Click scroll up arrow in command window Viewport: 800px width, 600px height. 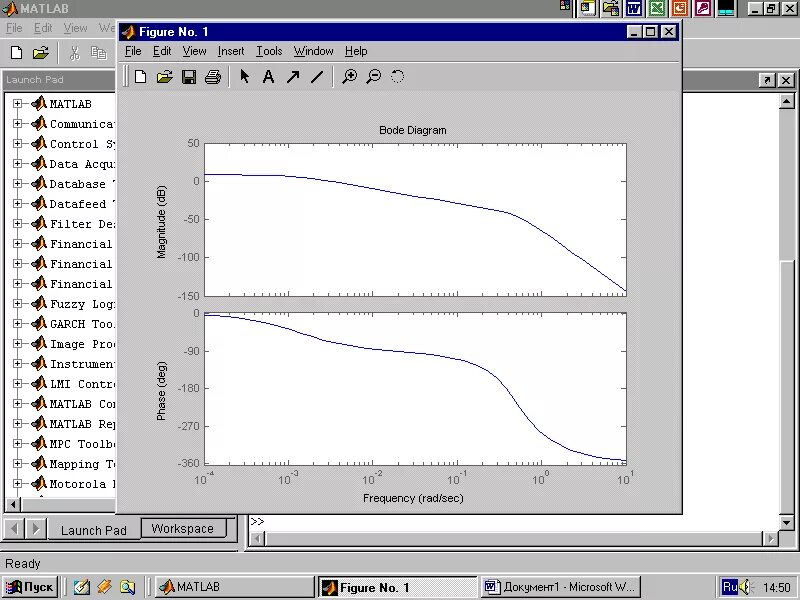pyautogui.click(x=786, y=102)
